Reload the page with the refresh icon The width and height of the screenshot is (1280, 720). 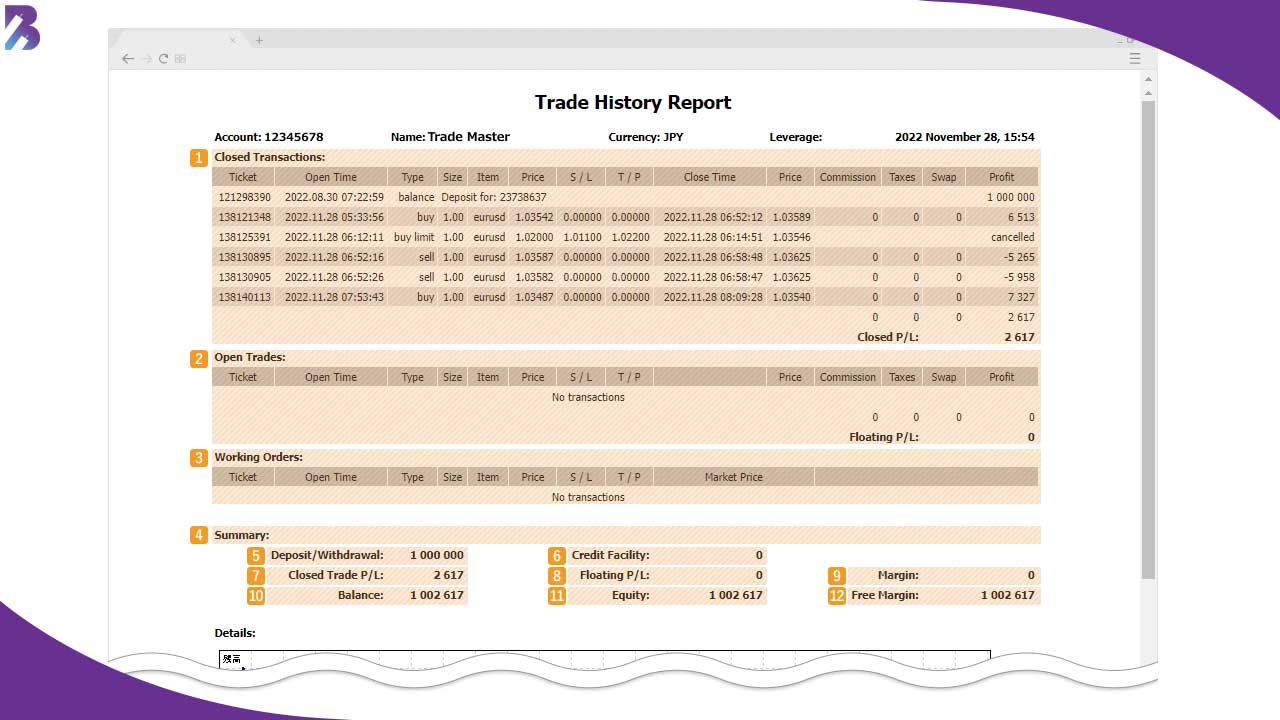tap(164, 59)
